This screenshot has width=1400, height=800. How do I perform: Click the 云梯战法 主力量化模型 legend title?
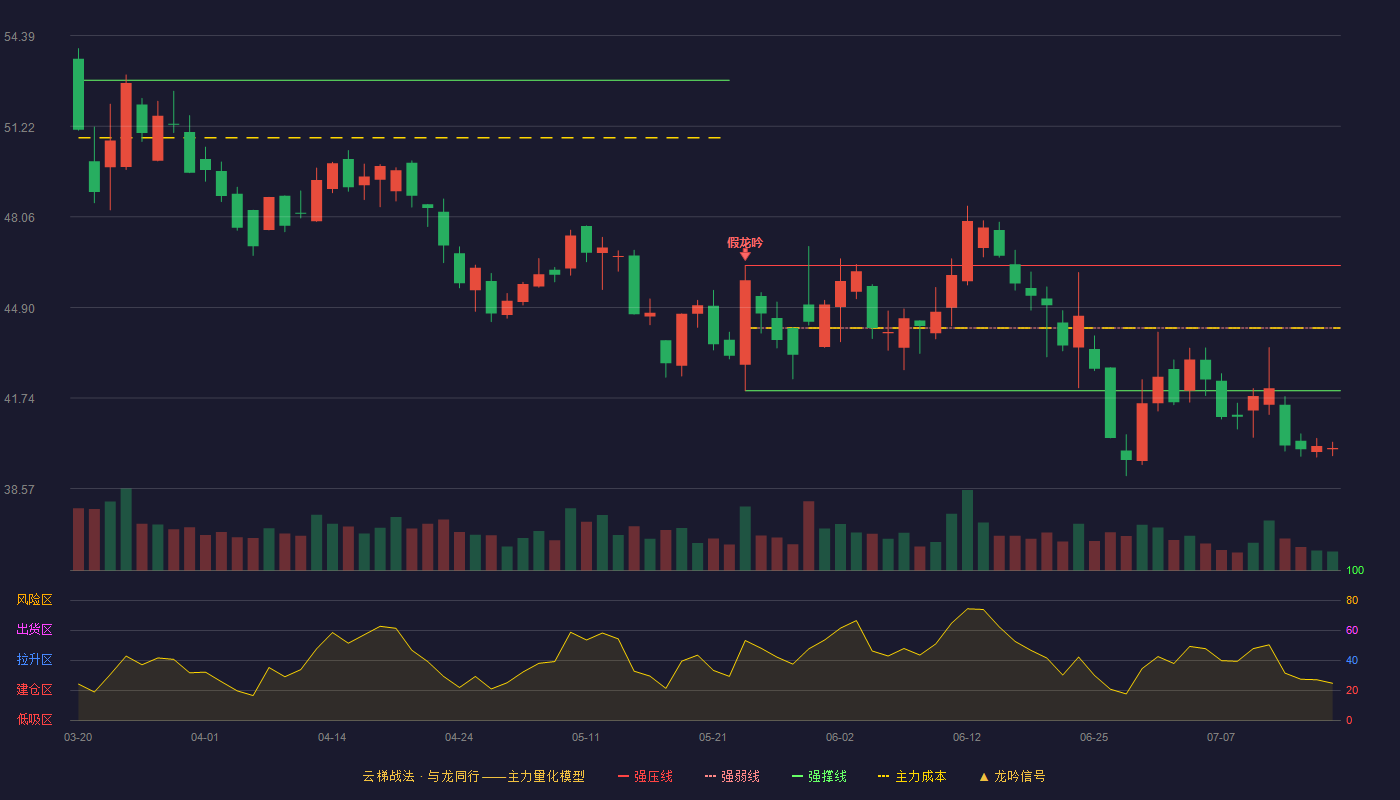(473, 776)
